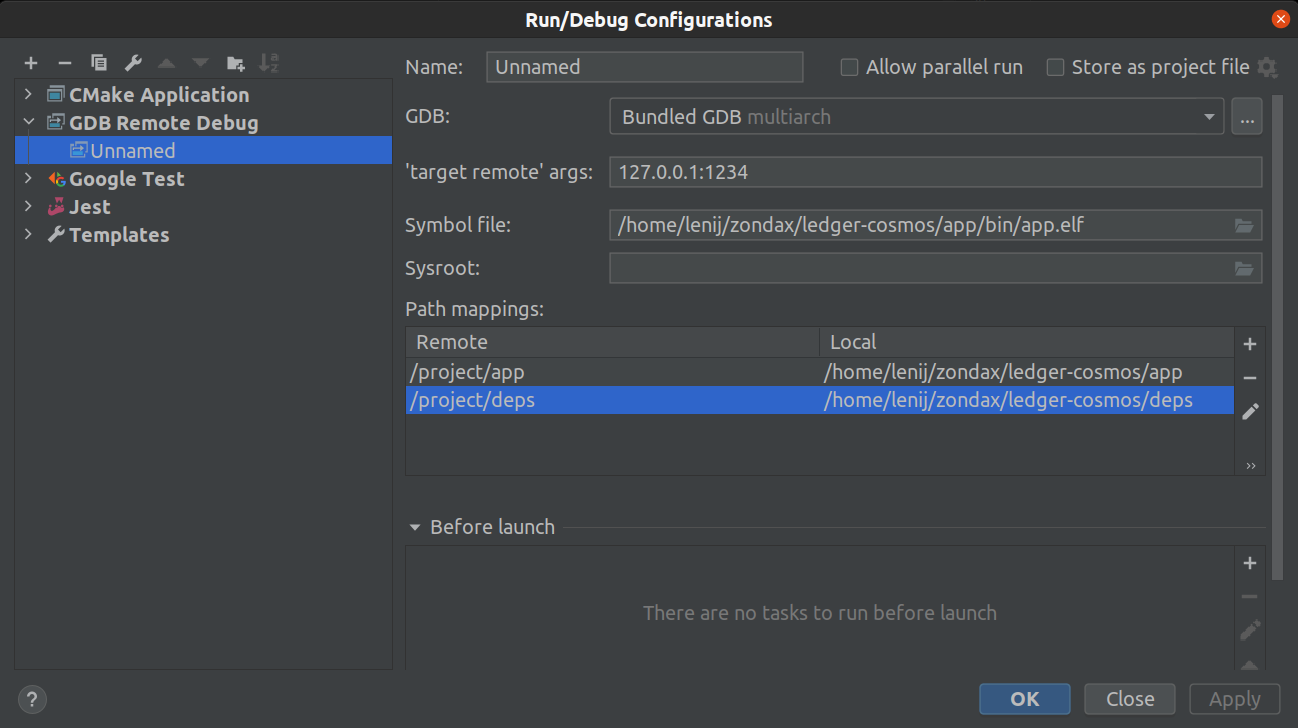Collapse the Before launch section
This screenshot has width=1298, height=728.
tap(415, 527)
